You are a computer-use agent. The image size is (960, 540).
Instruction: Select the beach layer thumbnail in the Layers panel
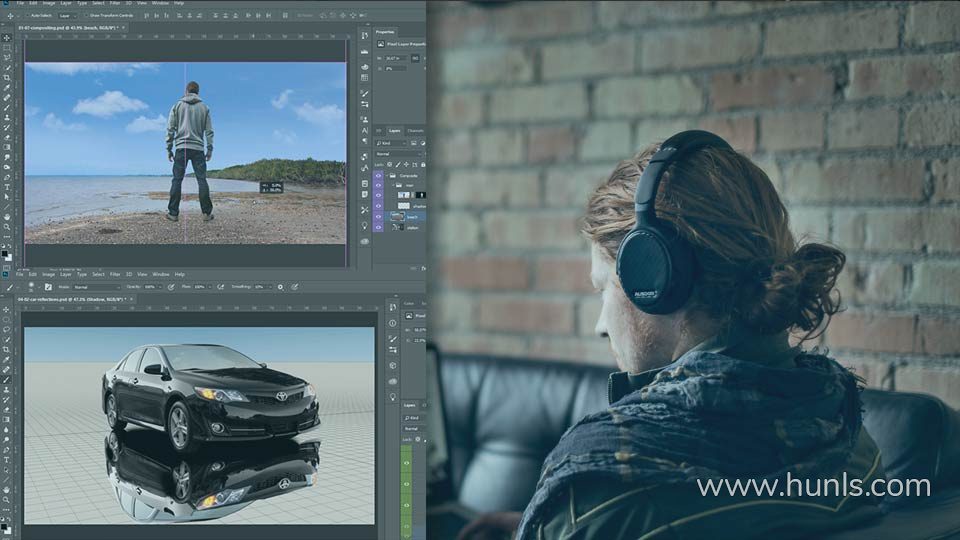coord(394,215)
